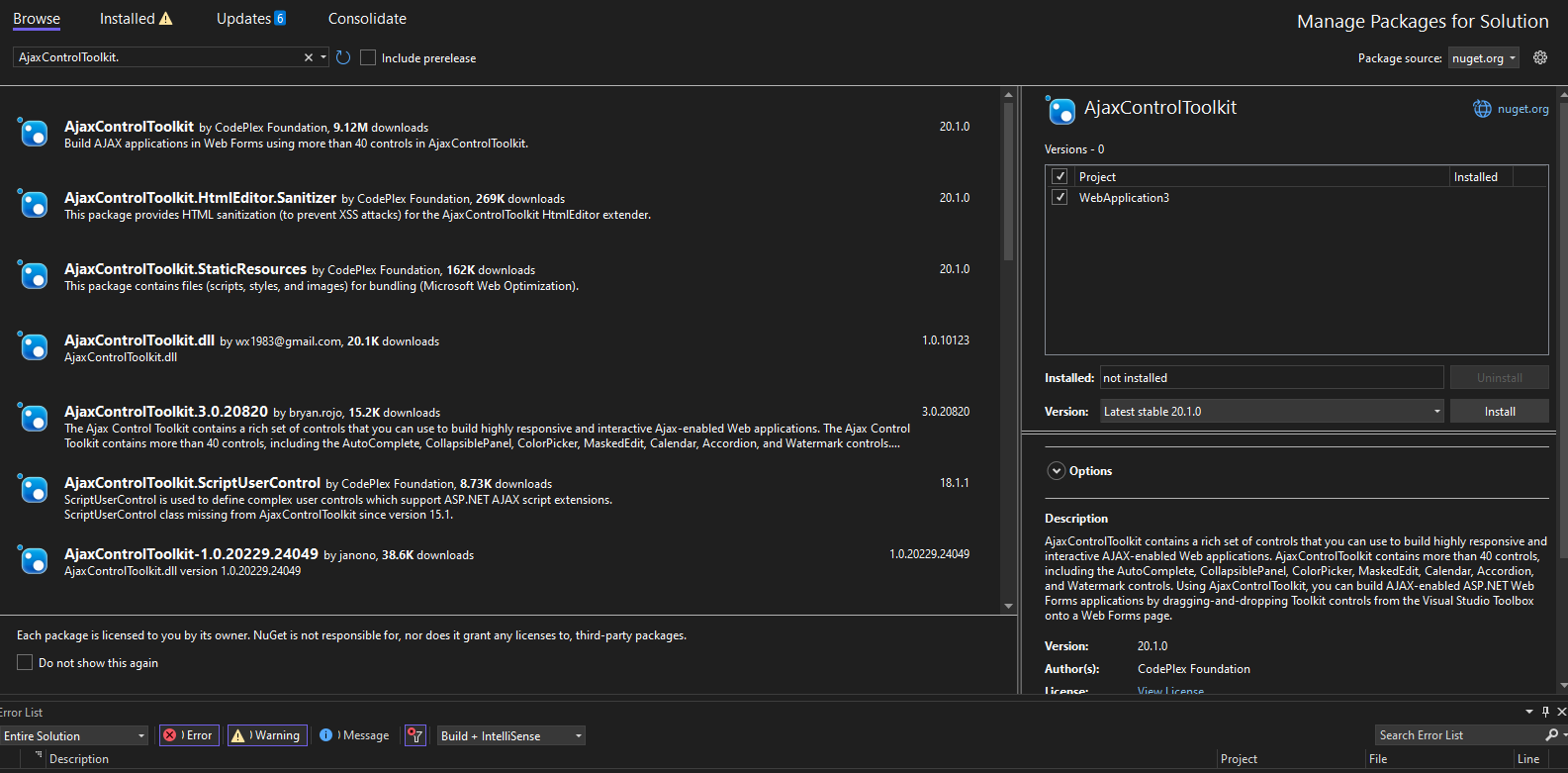This screenshot has width=1568, height=773.
Task: Select AjaxControlToolkit.dll package title
Action: (139, 339)
